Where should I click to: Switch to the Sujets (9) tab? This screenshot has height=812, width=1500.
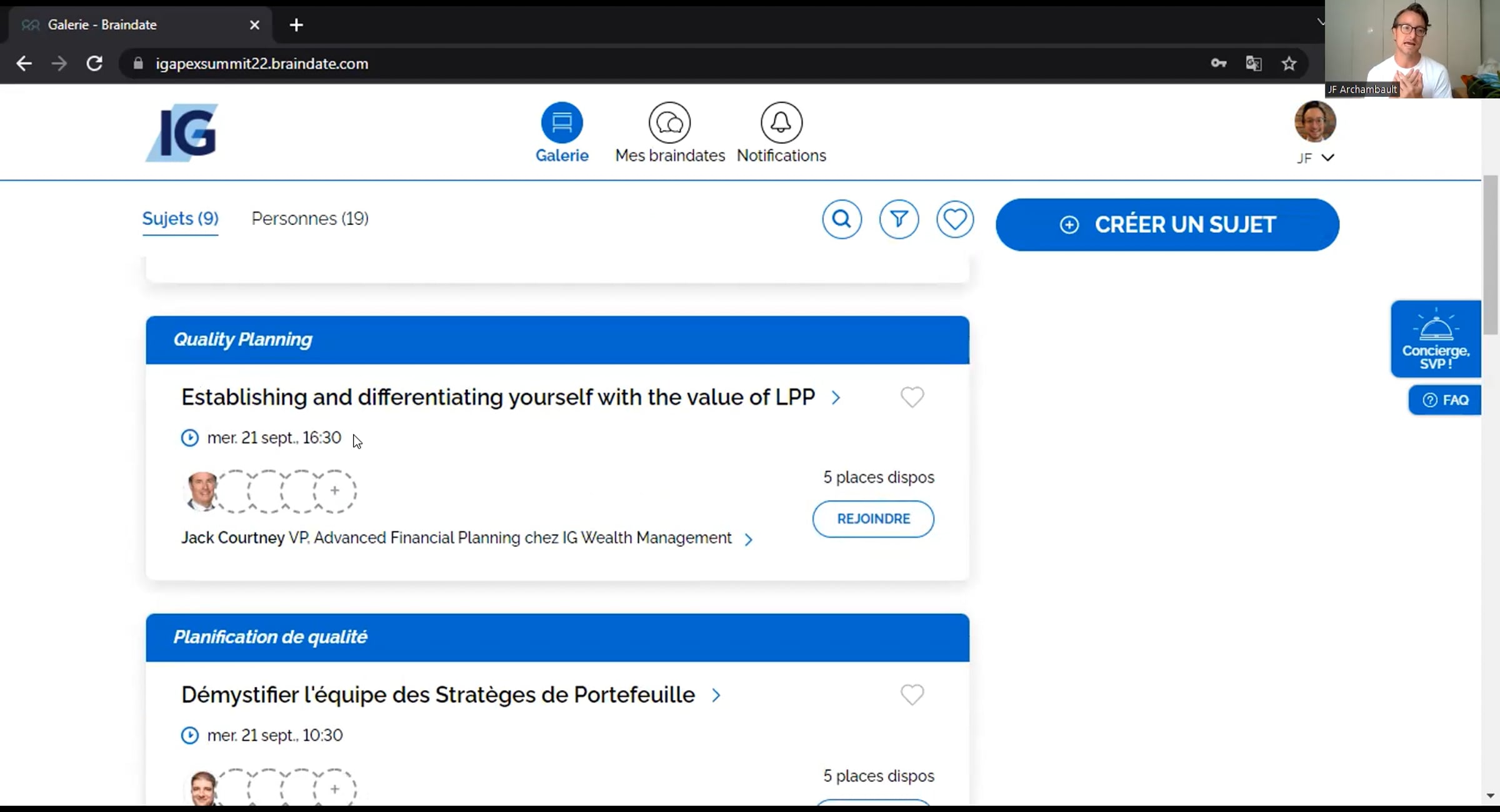pyautogui.click(x=180, y=219)
